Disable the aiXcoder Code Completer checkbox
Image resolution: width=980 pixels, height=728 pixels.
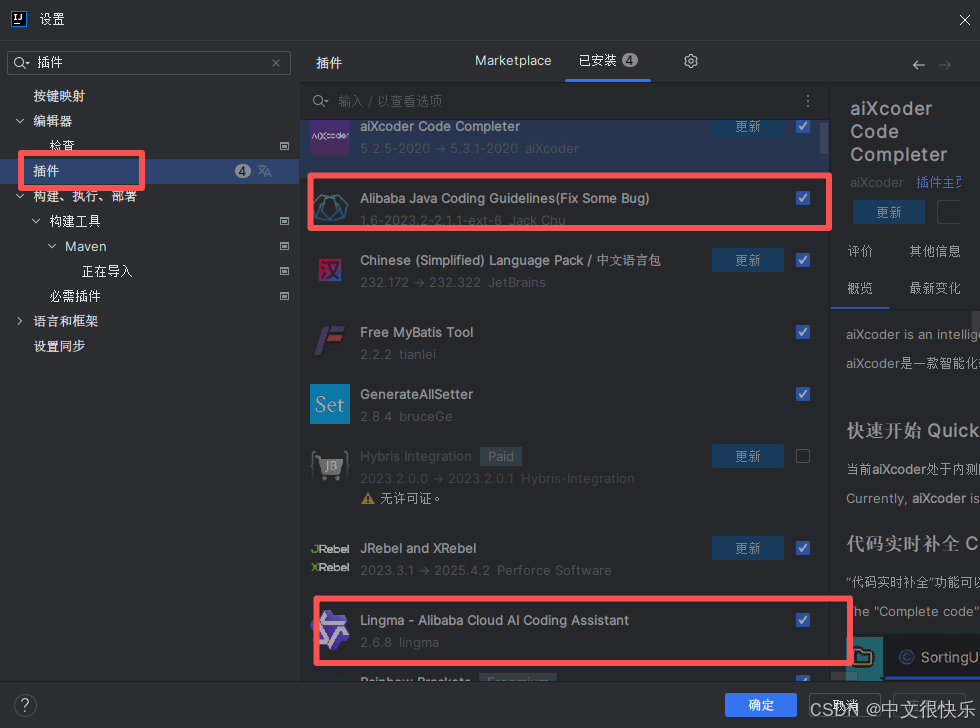pyautogui.click(x=803, y=126)
